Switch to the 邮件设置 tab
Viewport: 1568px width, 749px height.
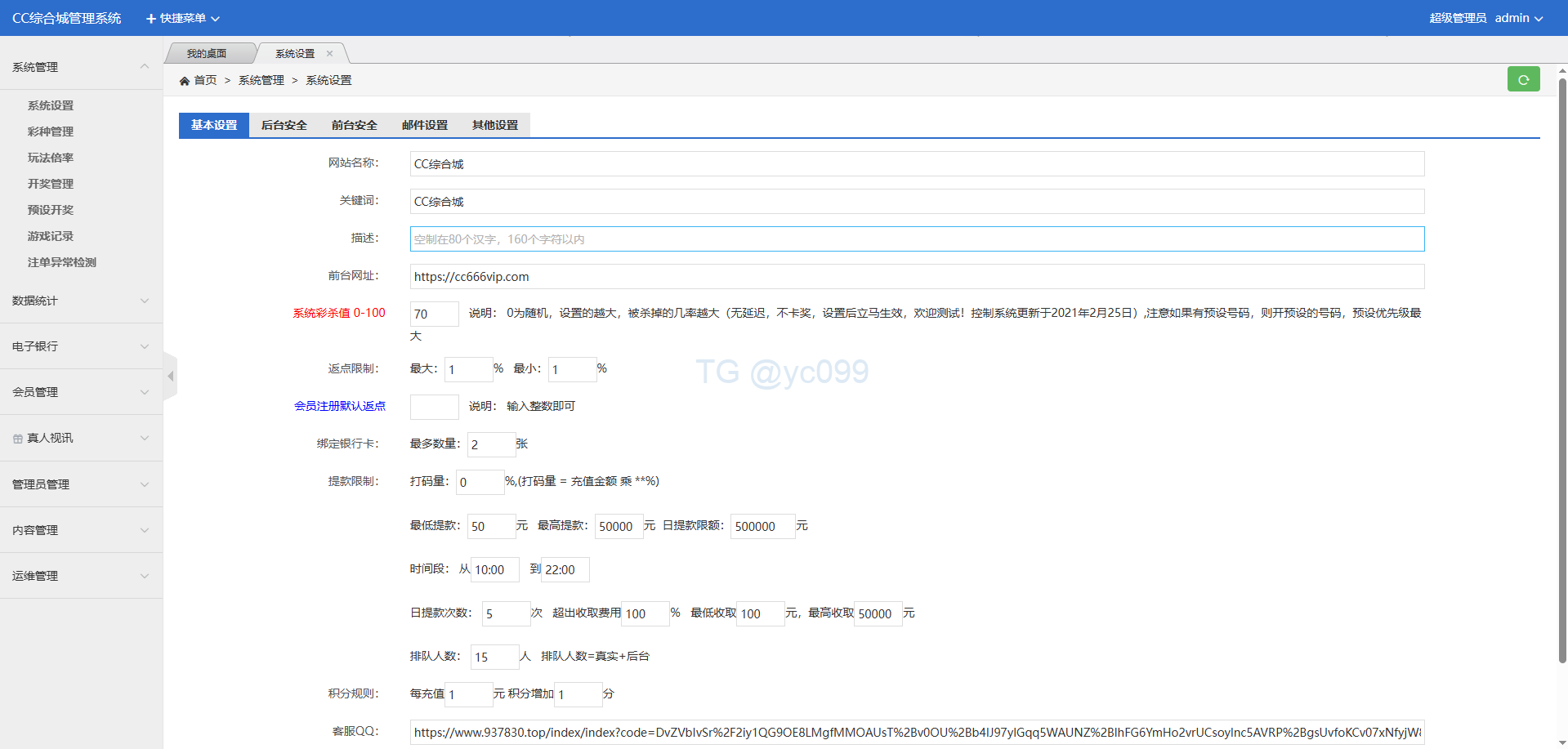pos(425,125)
